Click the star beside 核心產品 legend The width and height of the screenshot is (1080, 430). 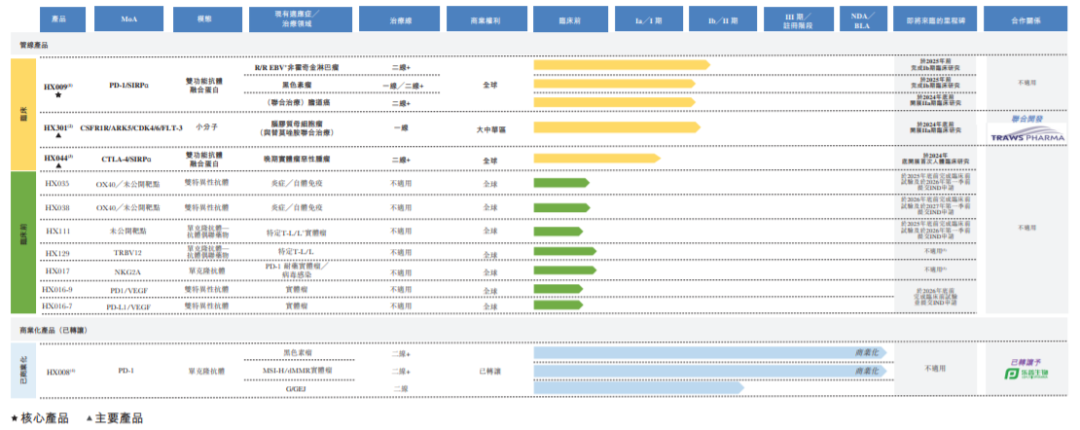[14, 418]
